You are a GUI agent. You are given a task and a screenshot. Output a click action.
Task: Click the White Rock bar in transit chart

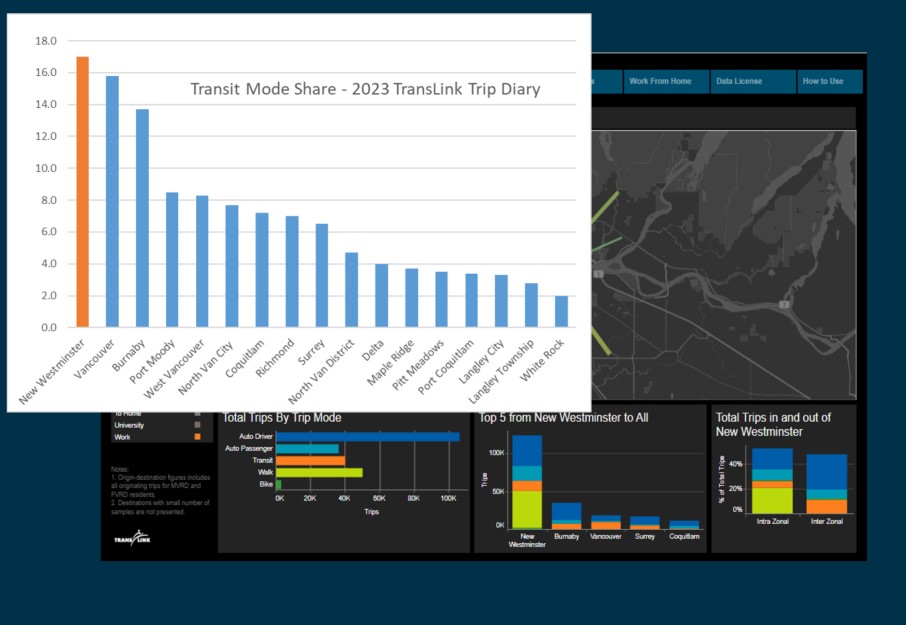[561, 311]
